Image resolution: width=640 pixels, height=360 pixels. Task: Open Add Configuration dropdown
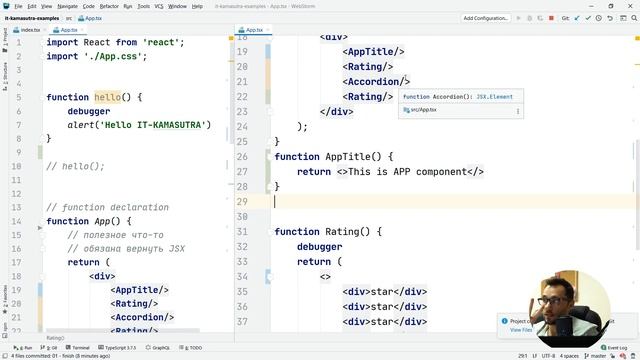[486, 18]
